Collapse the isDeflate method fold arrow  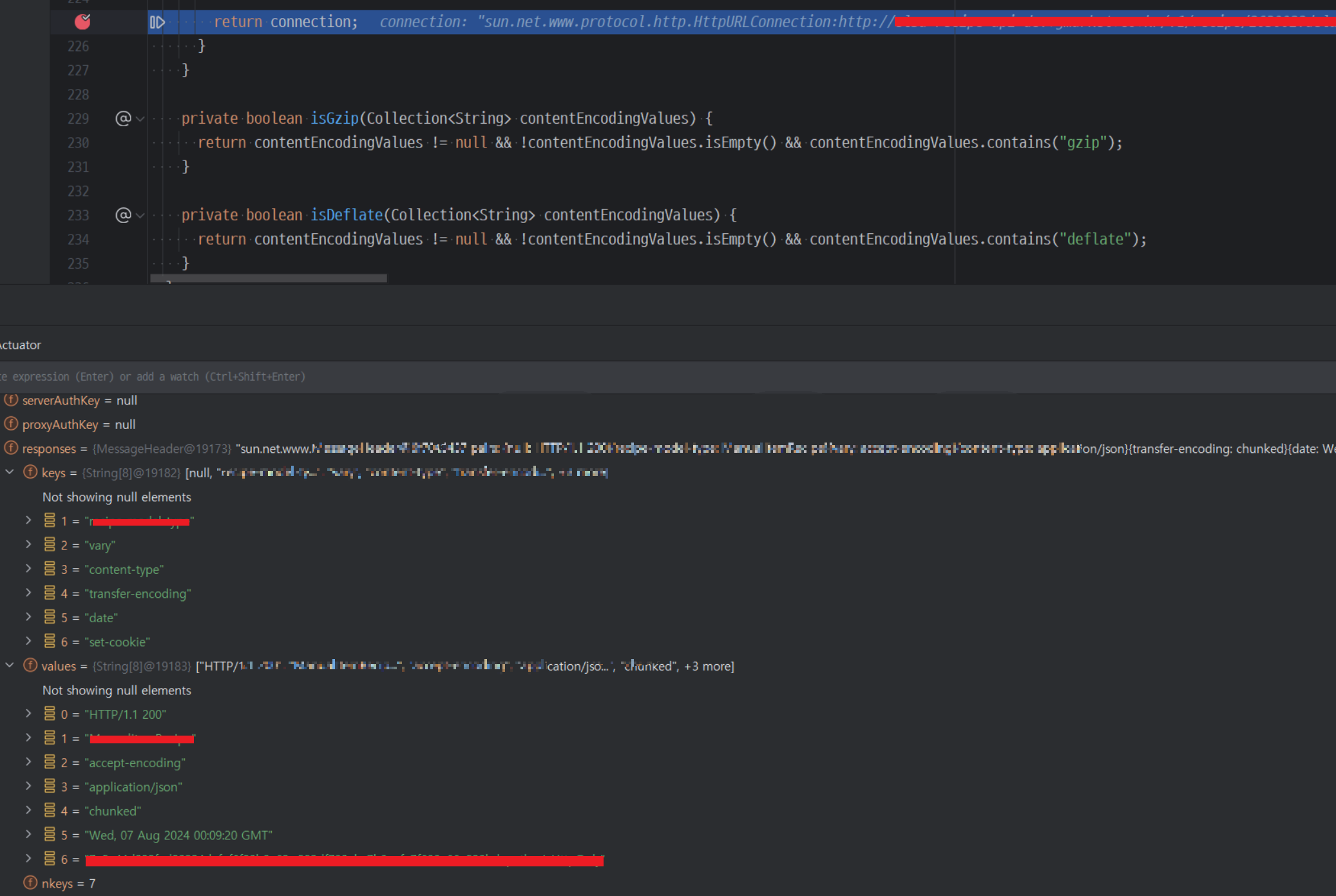coord(140,216)
